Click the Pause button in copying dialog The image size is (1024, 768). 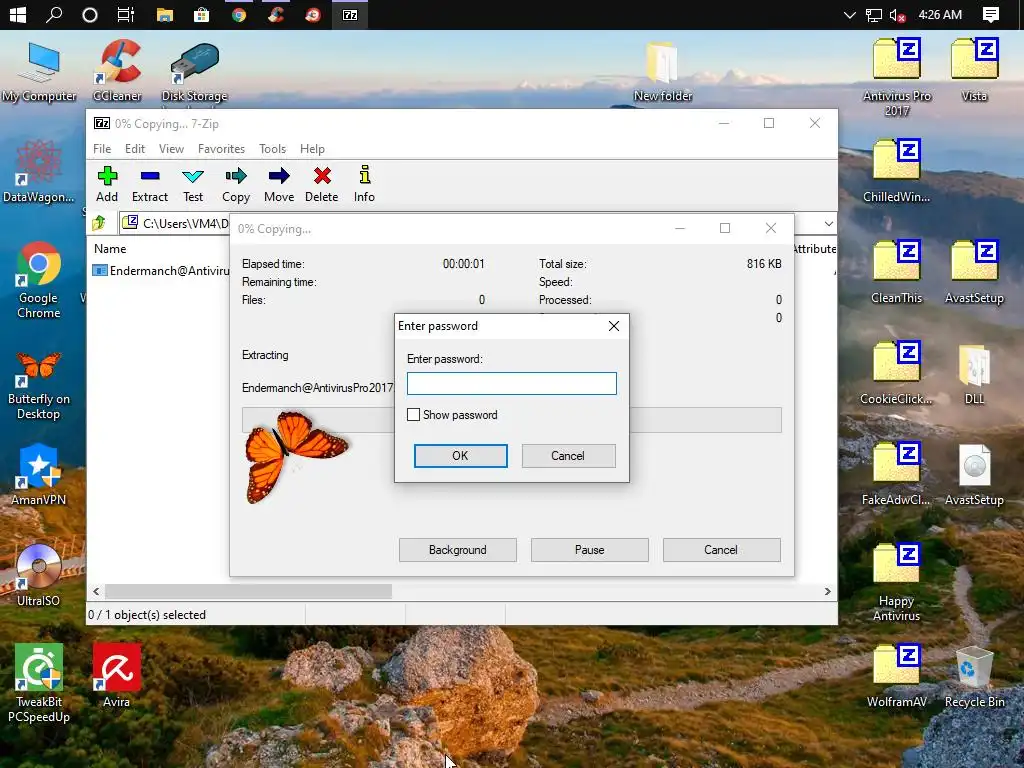click(x=590, y=550)
